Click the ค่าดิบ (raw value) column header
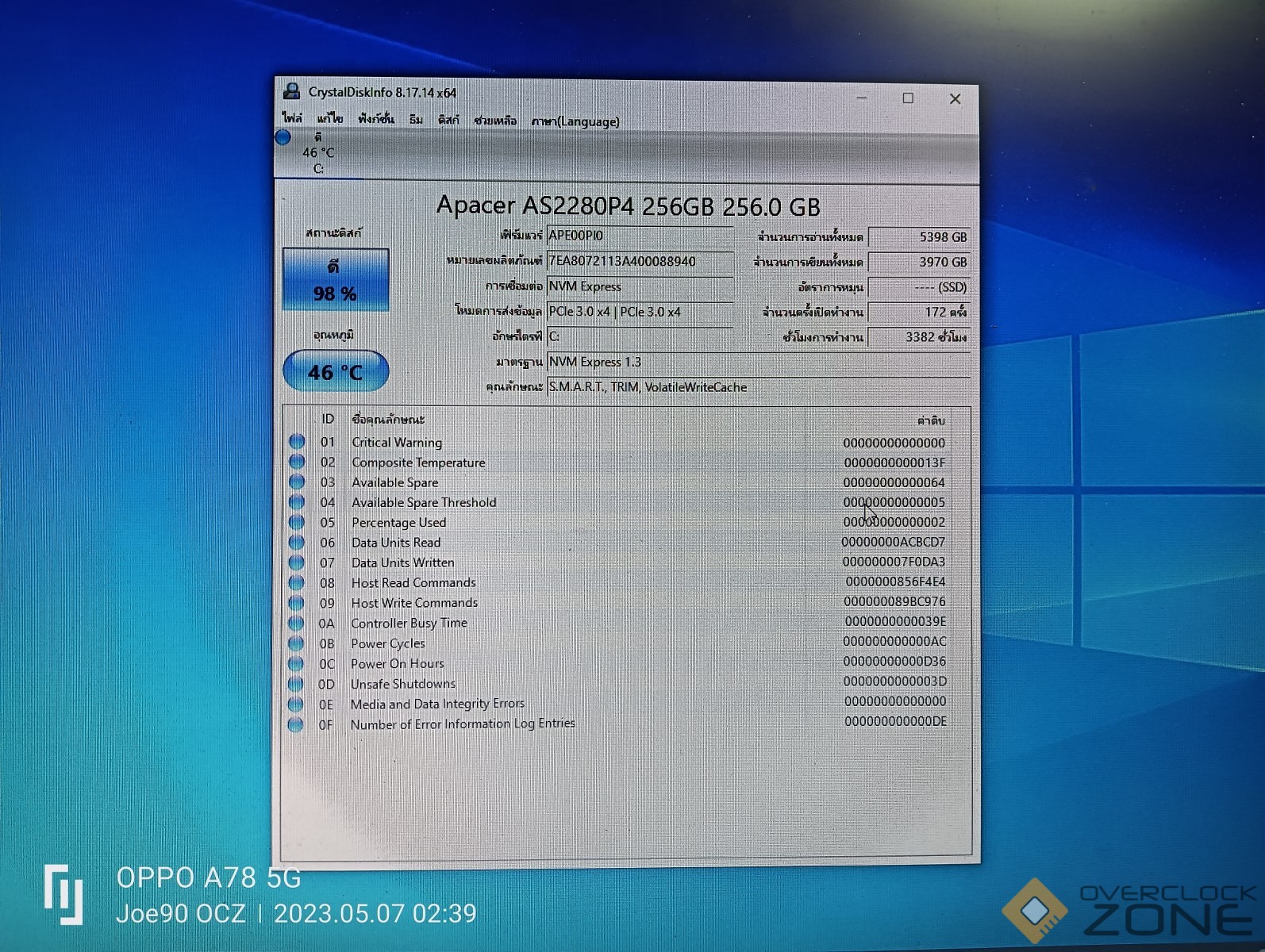 tap(931, 420)
